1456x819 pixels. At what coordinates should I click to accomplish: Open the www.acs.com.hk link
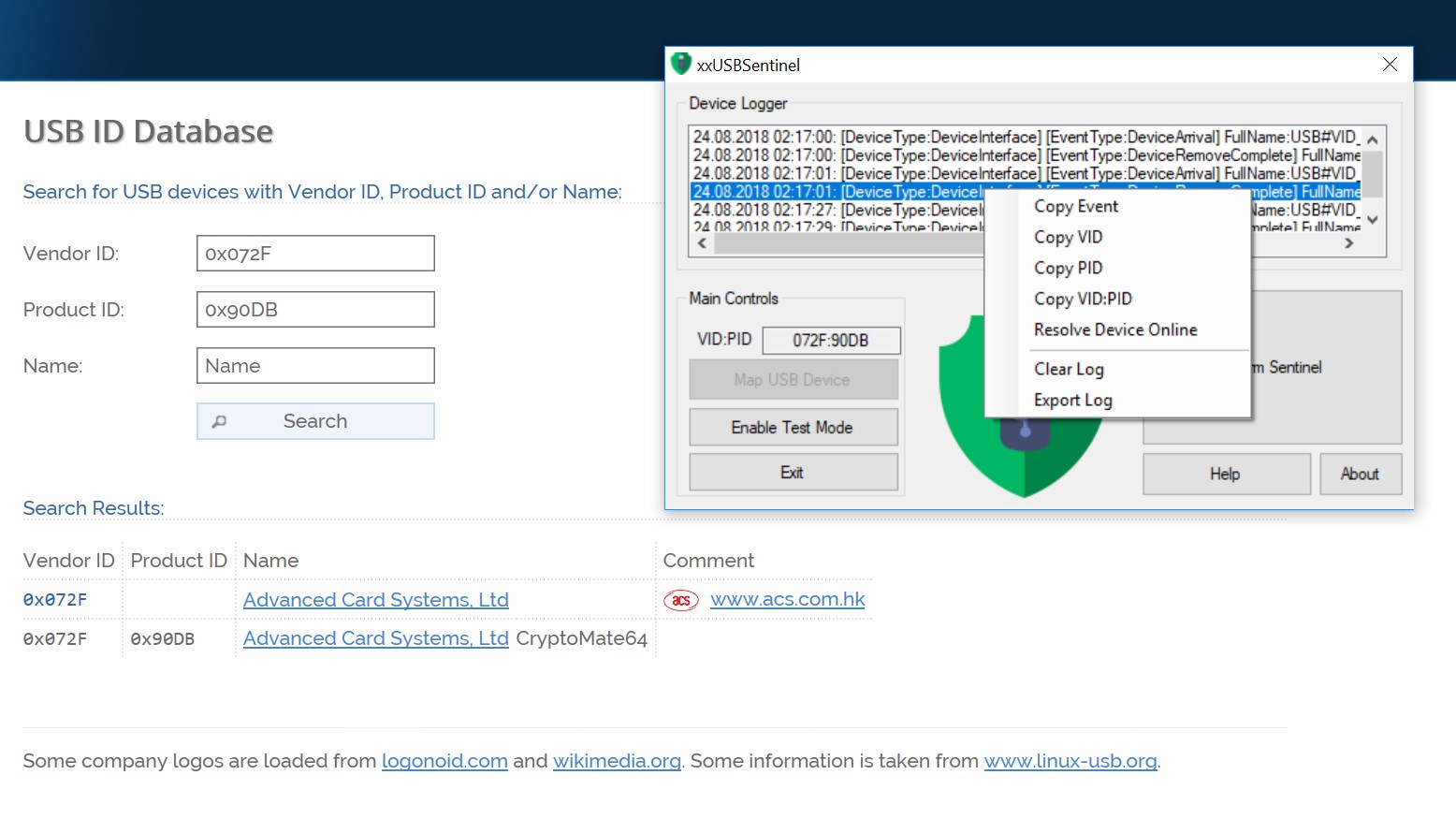point(788,599)
